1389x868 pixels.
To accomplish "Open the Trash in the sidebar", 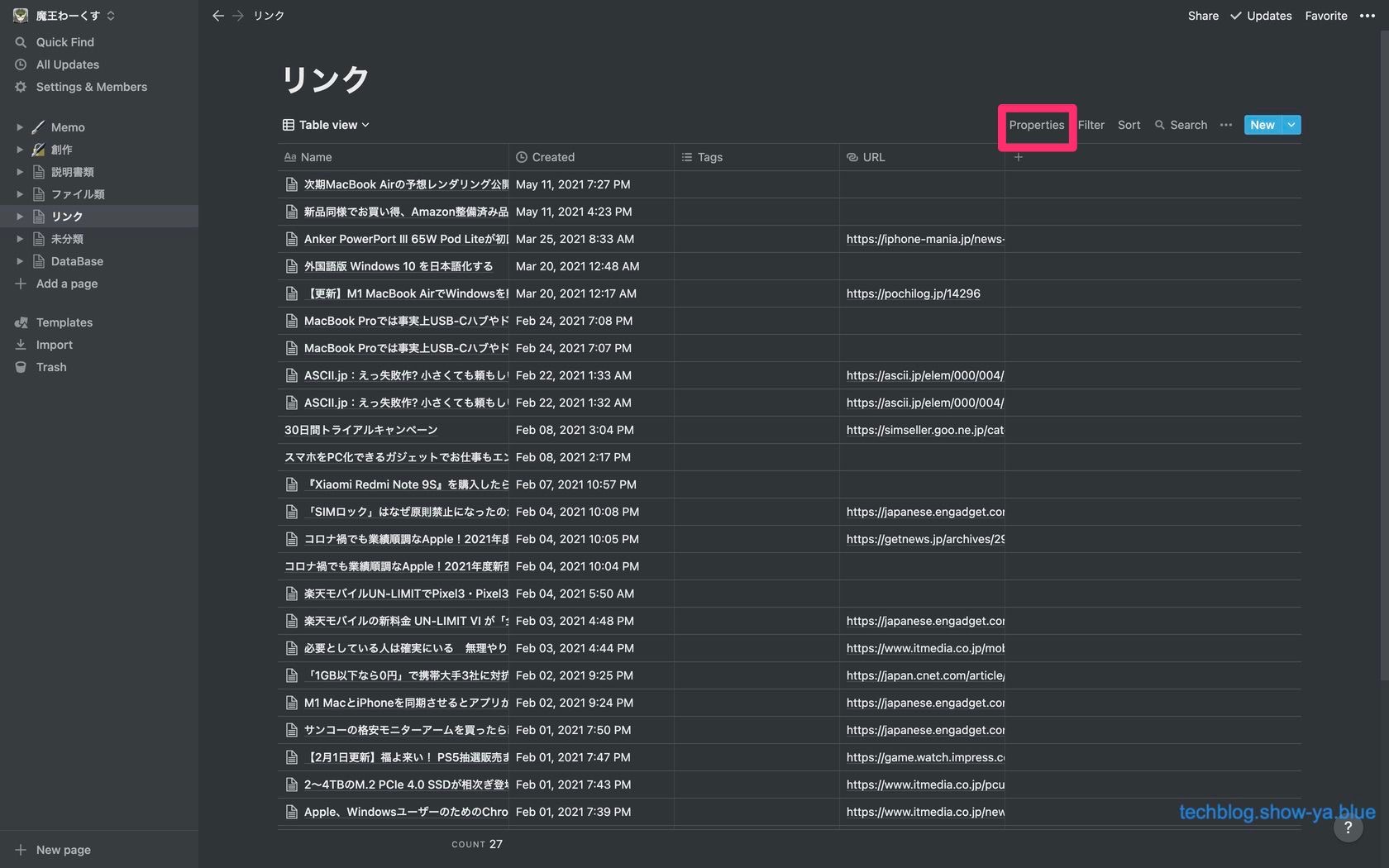I will click(x=51, y=367).
